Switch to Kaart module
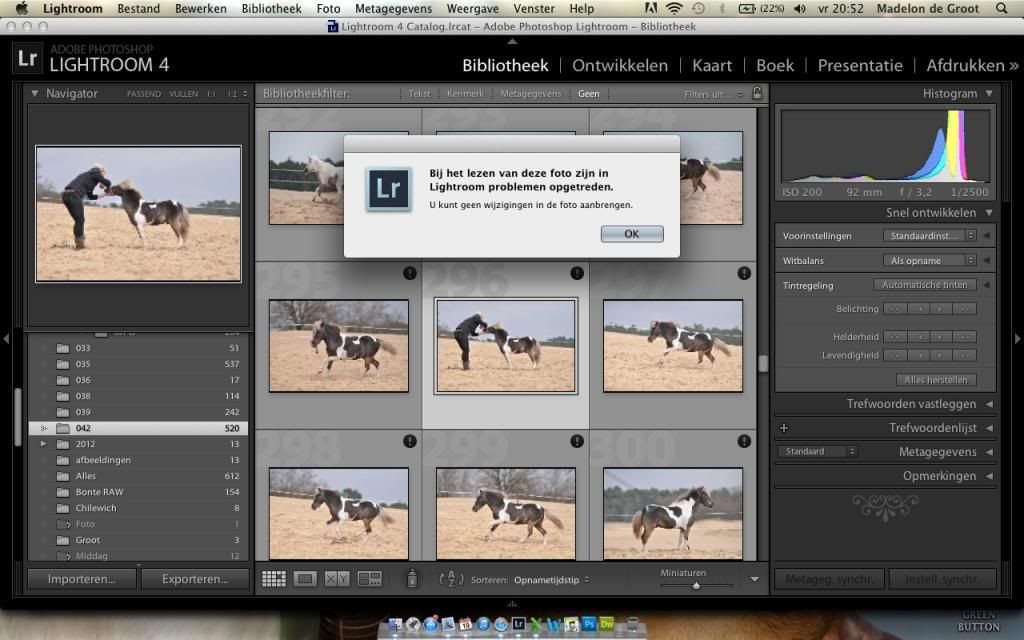Image resolution: width=1024 pixels, height=640 pixels. (712, 65)
